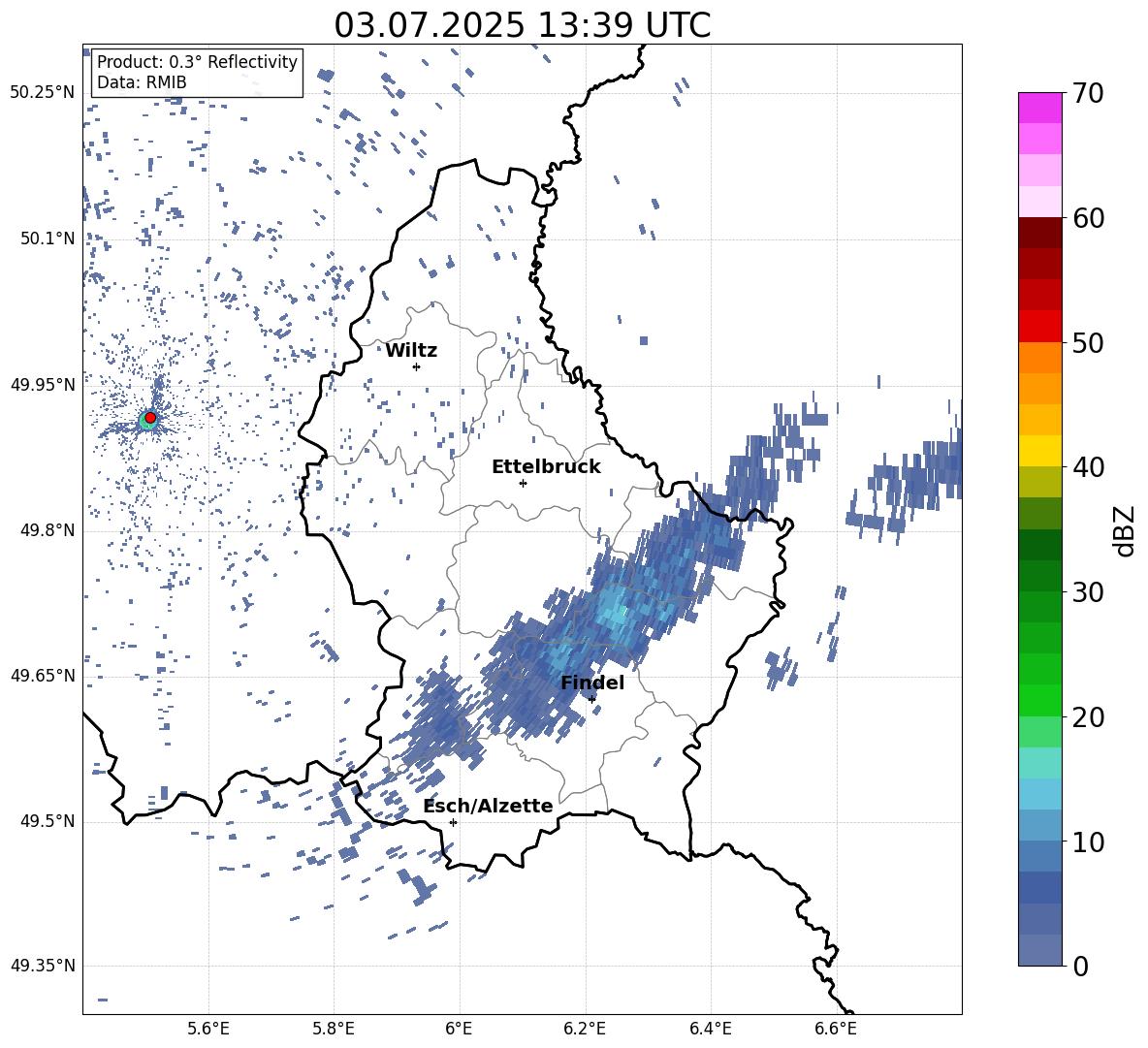Image resolution: width=1148 pixels, height=1048 pixels.
Task: Click the dark red colorbar swatch below 60
Action: [1040, 233]
